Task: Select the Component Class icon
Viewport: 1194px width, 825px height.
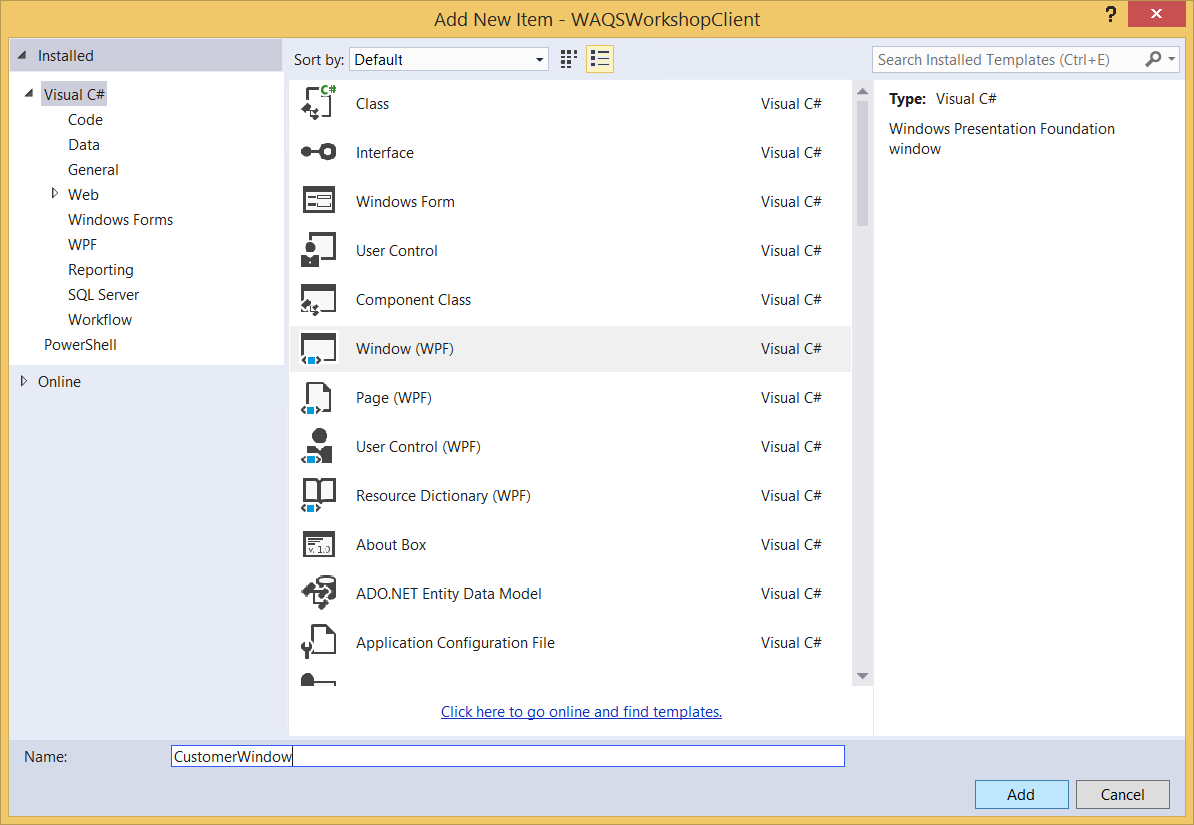Action: 318,299
